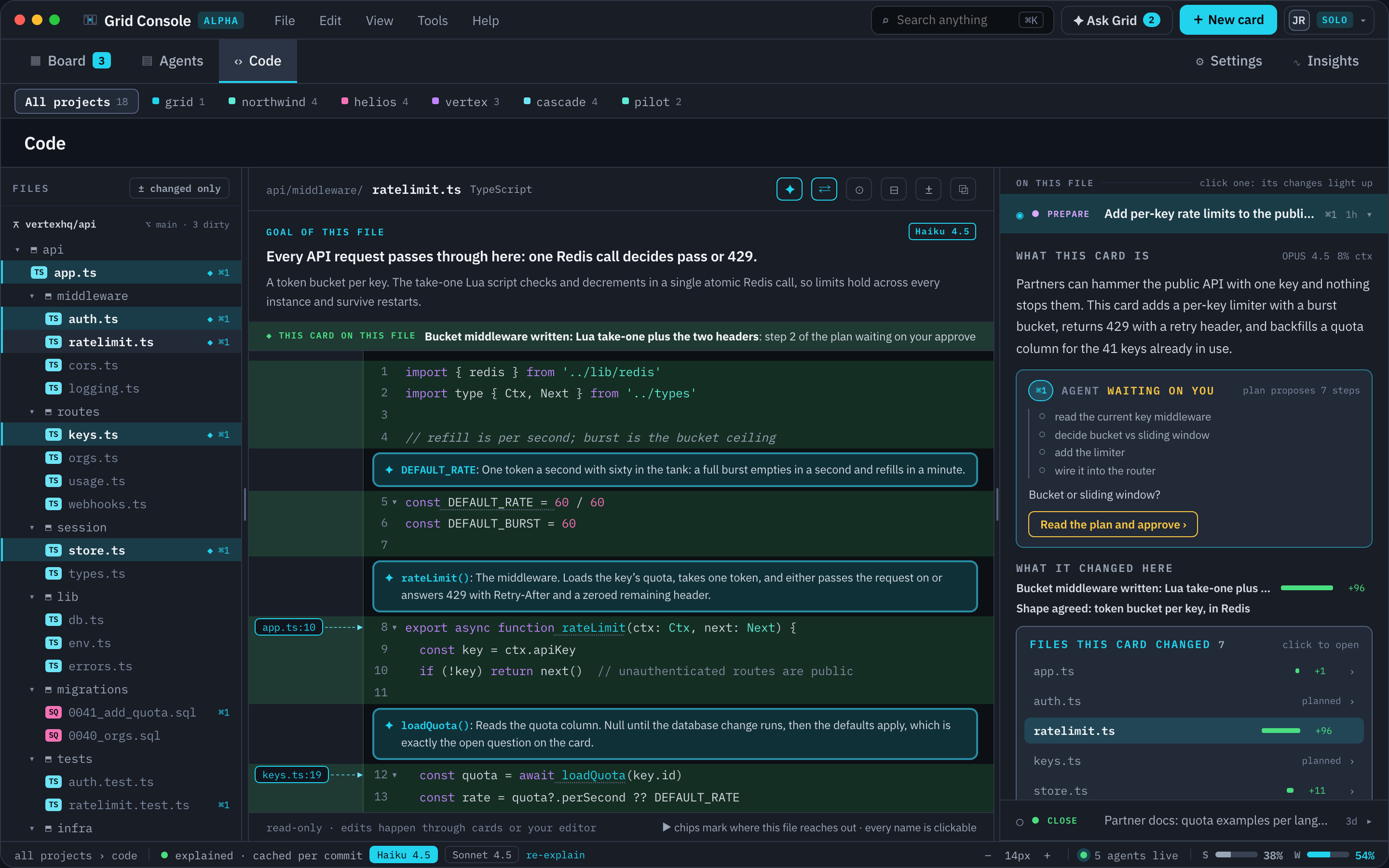Click the New card button
This screenshot has height=868, width=1389.
point(1228,20)
